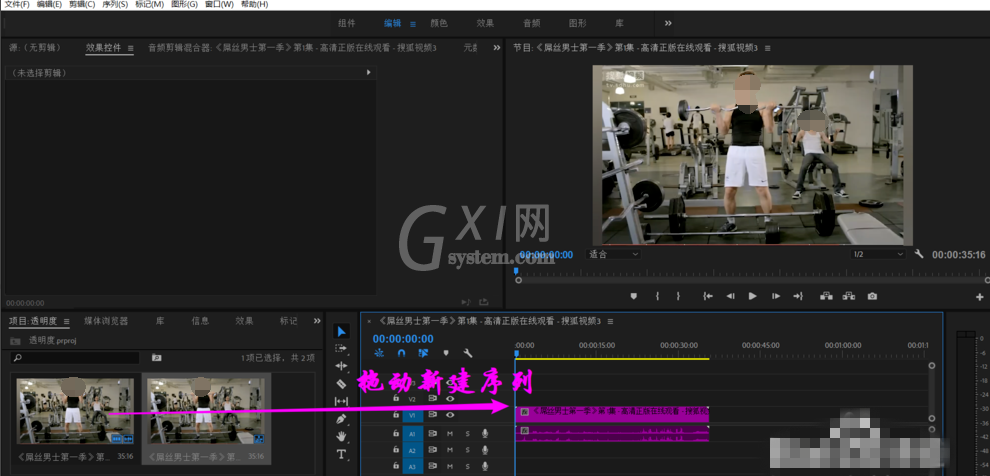
Task: Click the Mark Out button
Action: coord(678,296)
